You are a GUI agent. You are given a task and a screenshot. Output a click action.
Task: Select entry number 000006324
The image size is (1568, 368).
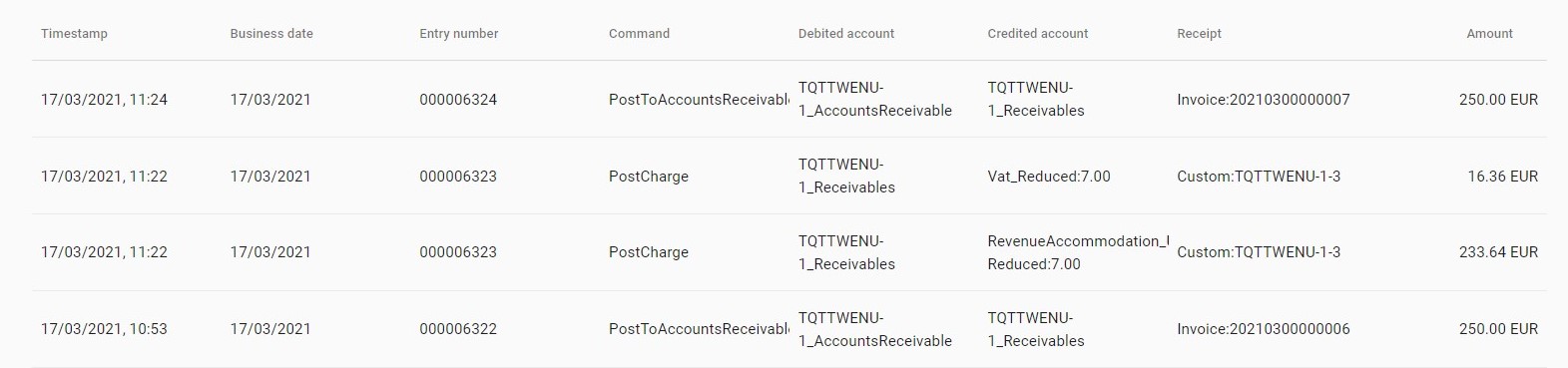click(x=458, y=100)
